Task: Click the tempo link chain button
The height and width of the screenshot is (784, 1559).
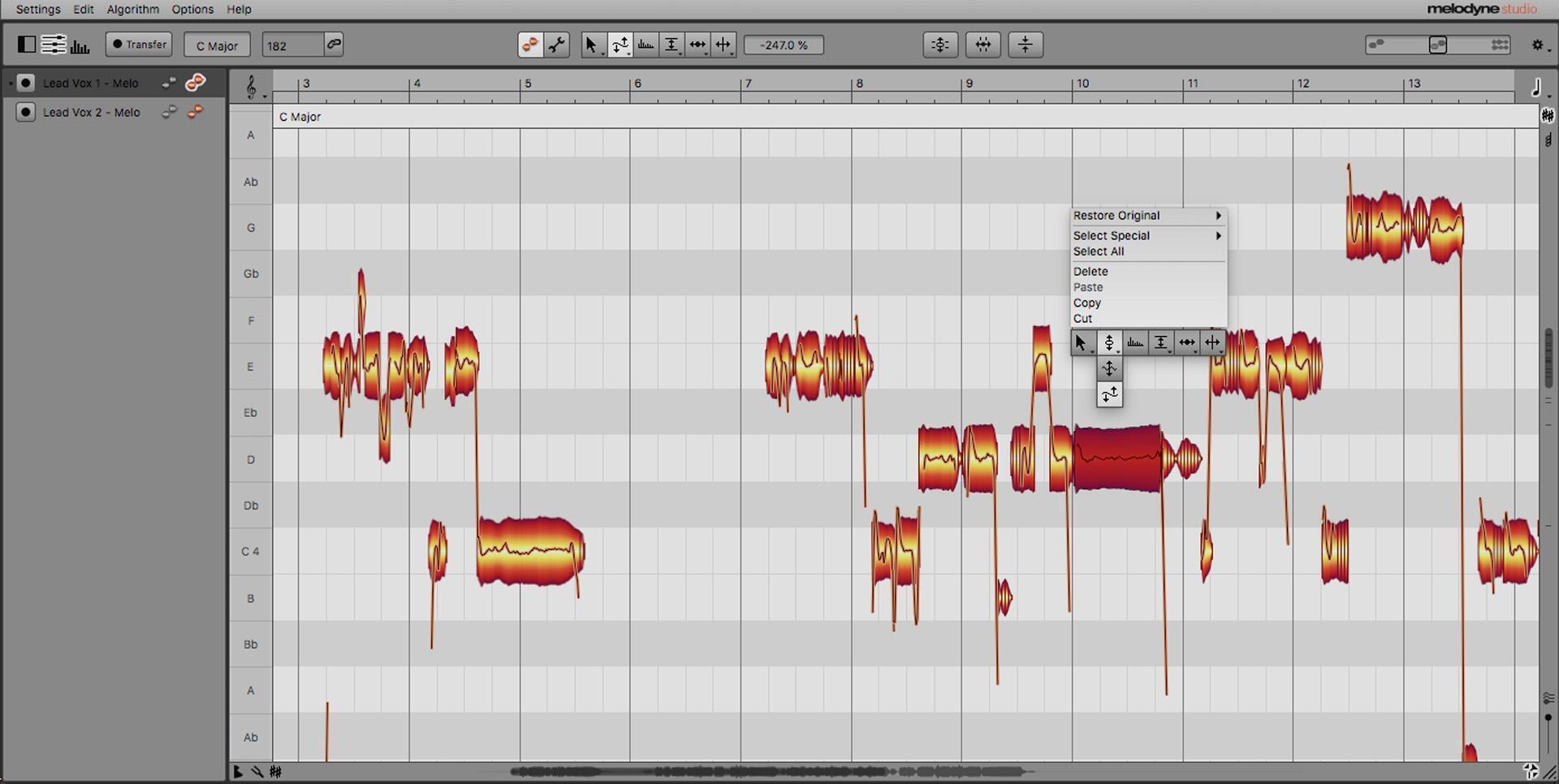Action: pos(334,45)
